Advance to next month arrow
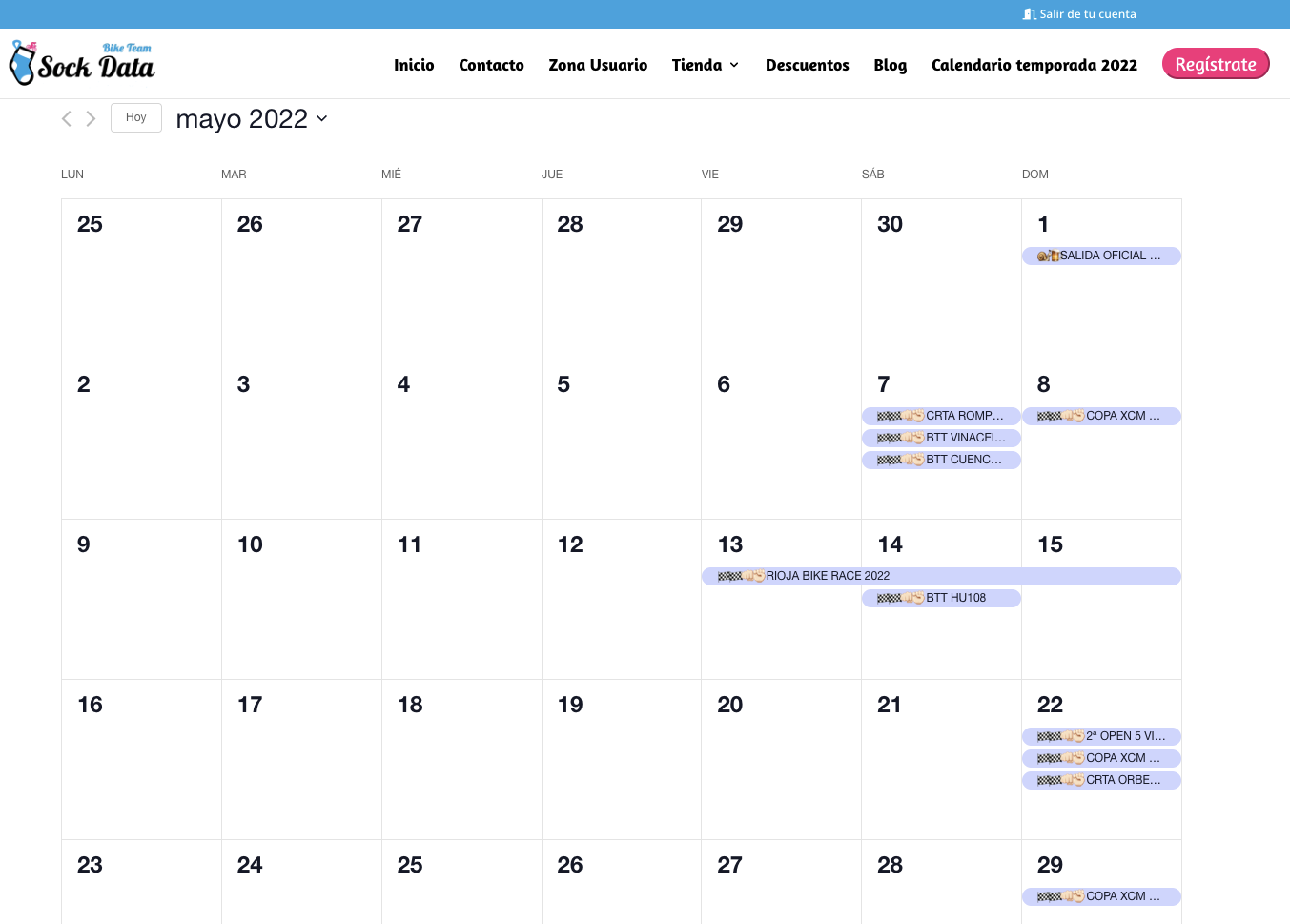This screenshot has width=1290, height=924. pos(91,118)
